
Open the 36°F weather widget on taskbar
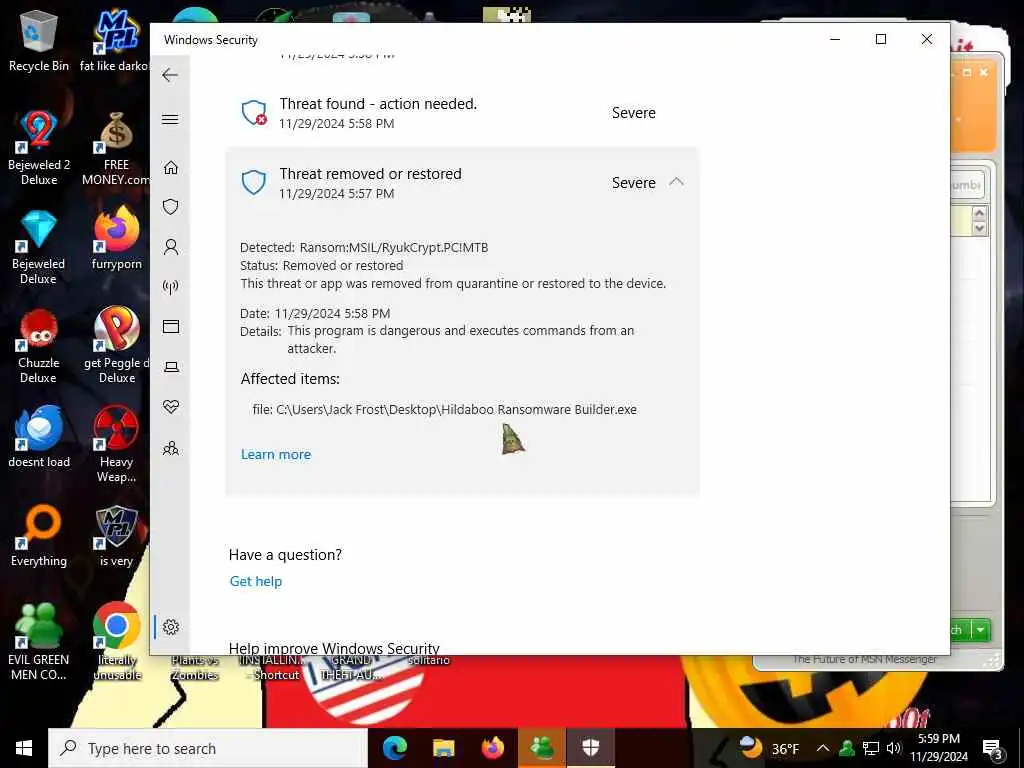769,748
